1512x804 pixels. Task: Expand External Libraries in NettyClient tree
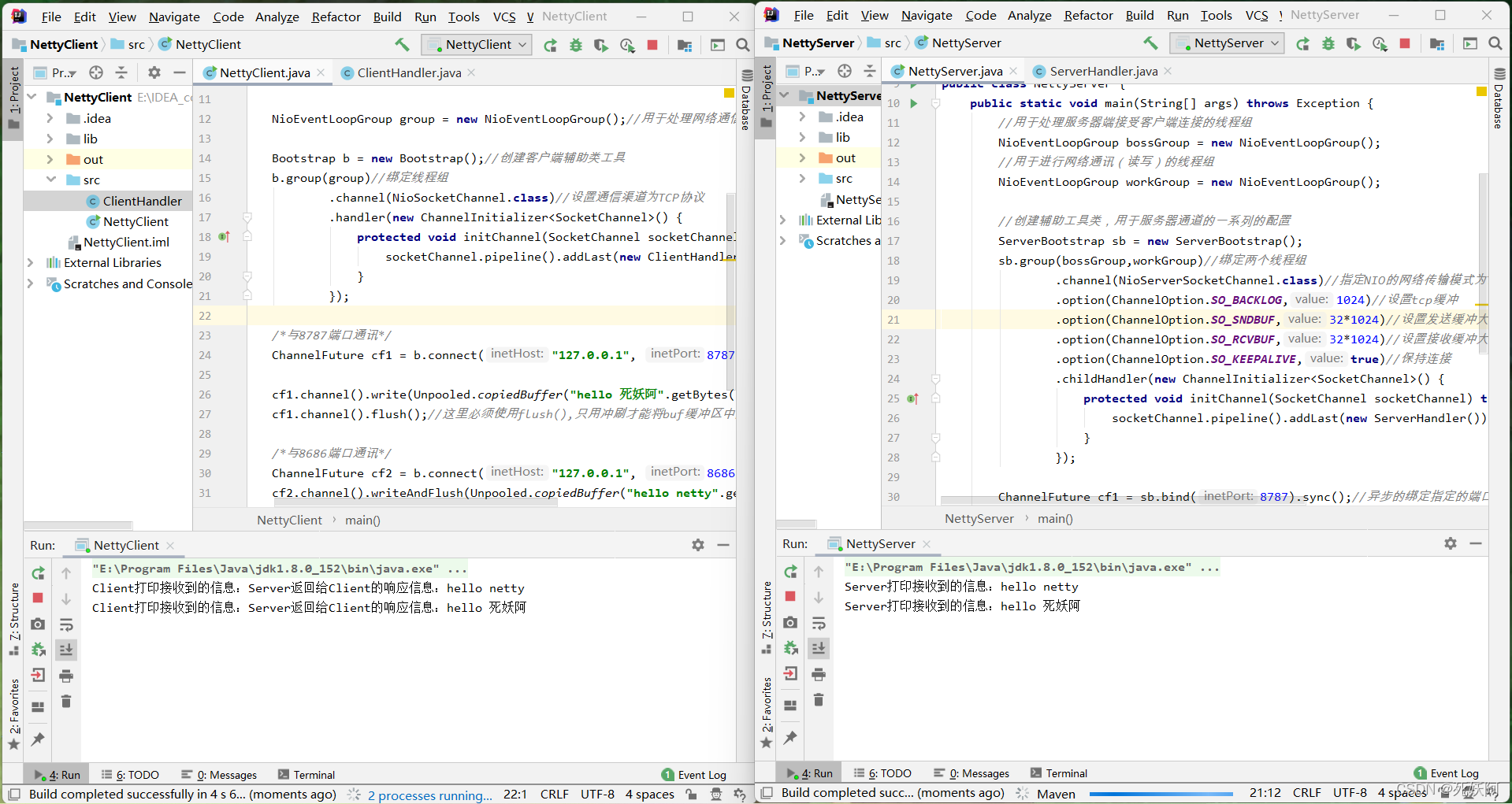pyautogui.click(x=31, y=262)
